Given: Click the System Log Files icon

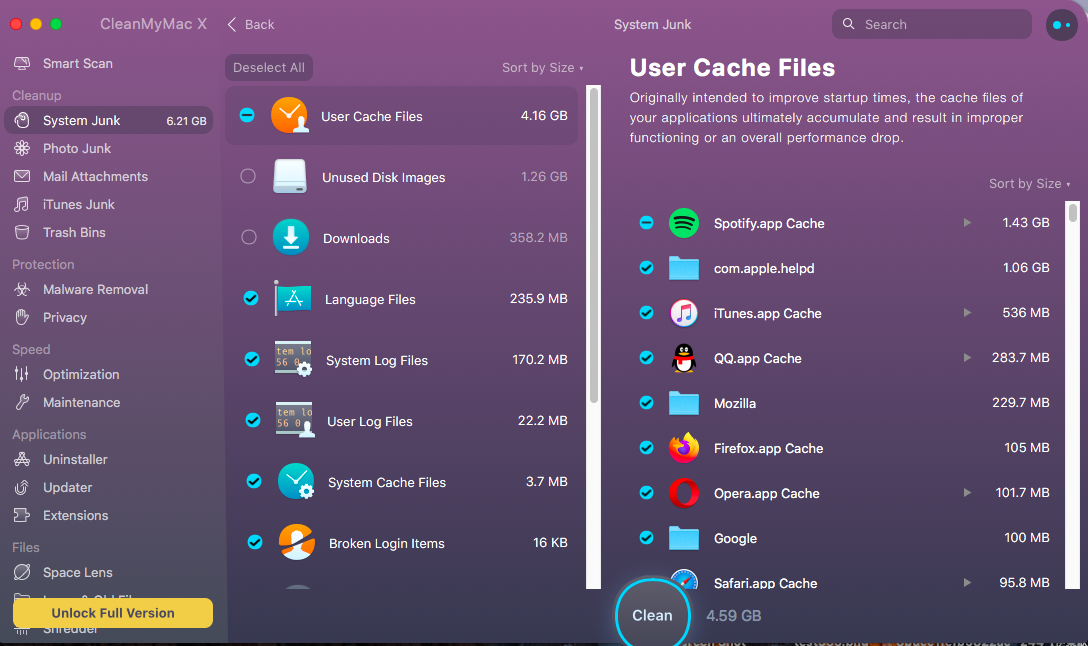Looking at the screenshot, I should pos(294,359).
